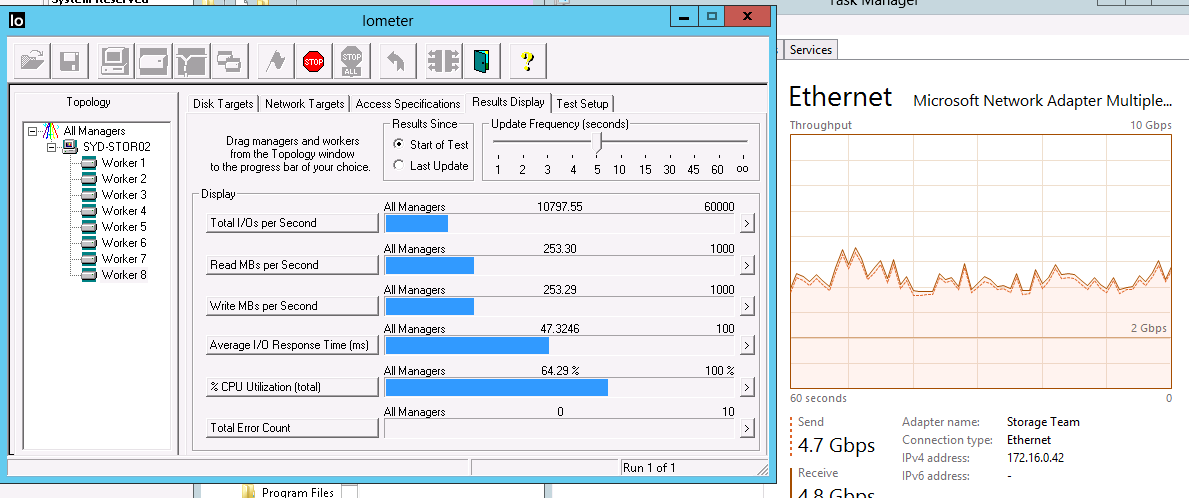Click Total I/Os per Second button
The height and width of the screenshot is (498, 1189).
click(293, 224)
